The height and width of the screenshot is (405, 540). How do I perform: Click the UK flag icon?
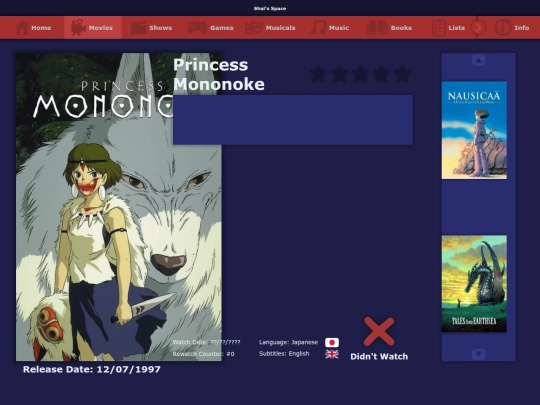[332, 354]
